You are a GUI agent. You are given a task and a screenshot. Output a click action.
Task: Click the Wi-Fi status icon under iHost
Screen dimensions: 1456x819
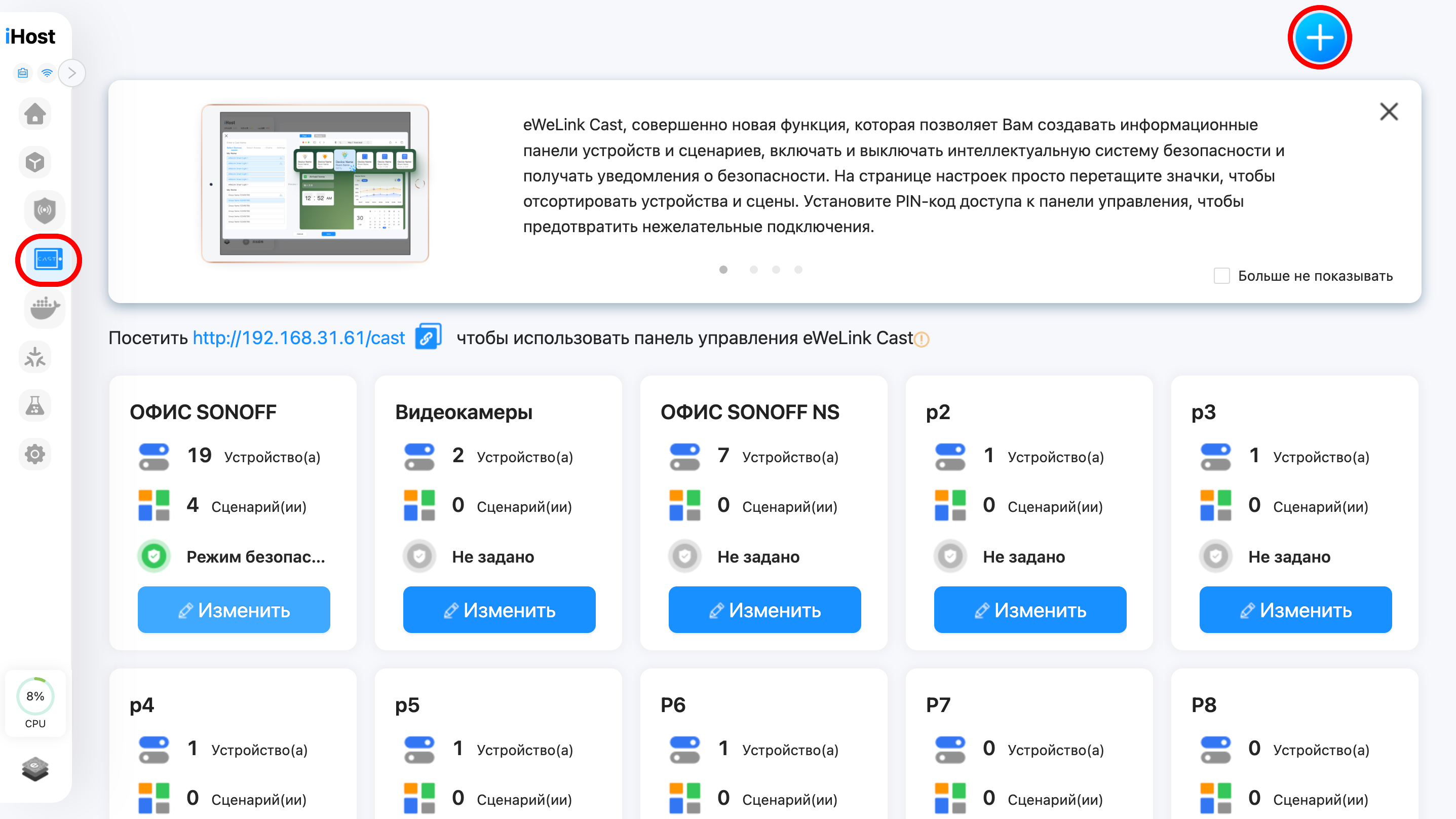click(x=47, y=73)
